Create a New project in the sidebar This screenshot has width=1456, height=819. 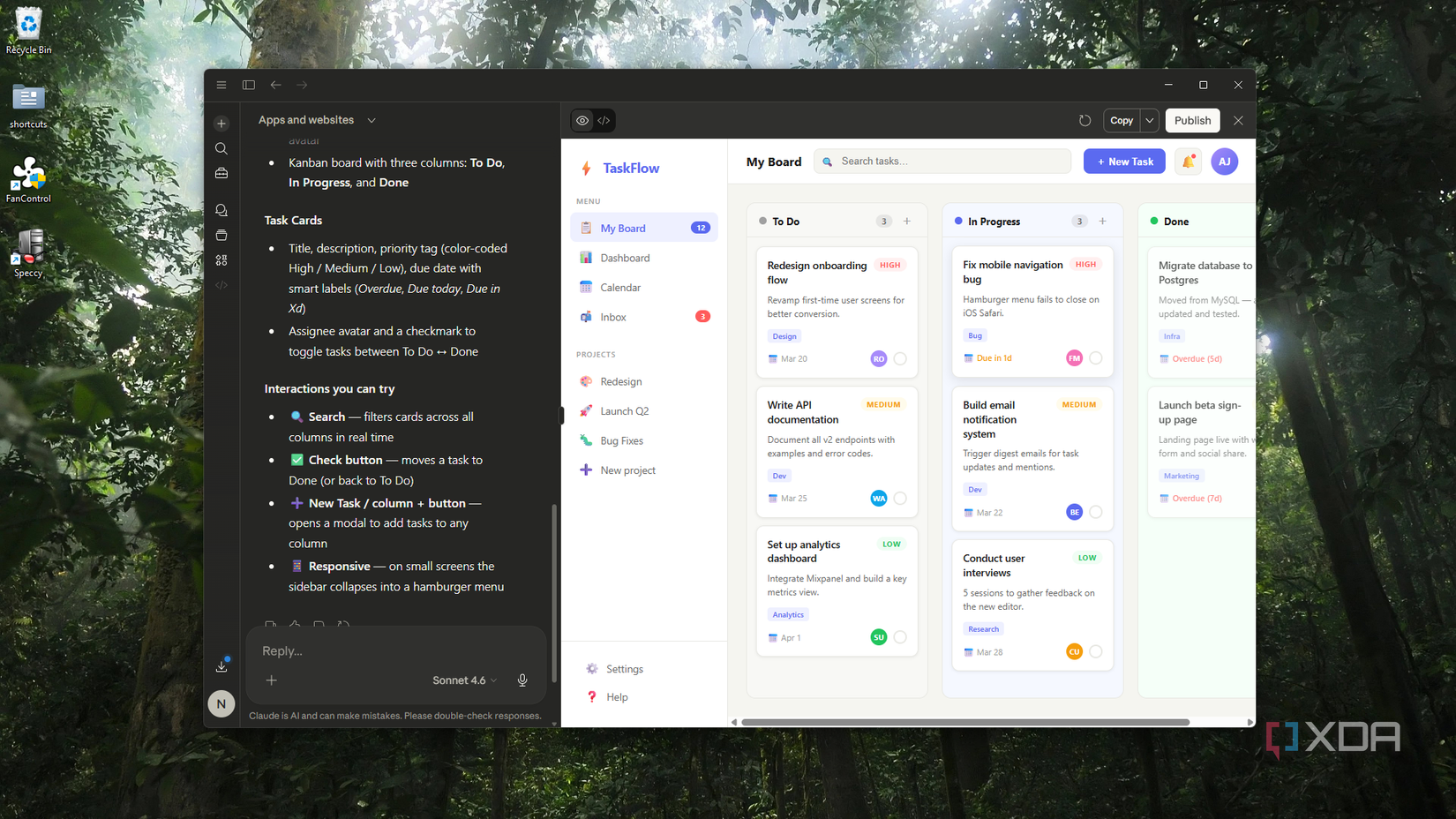[644, 470]
